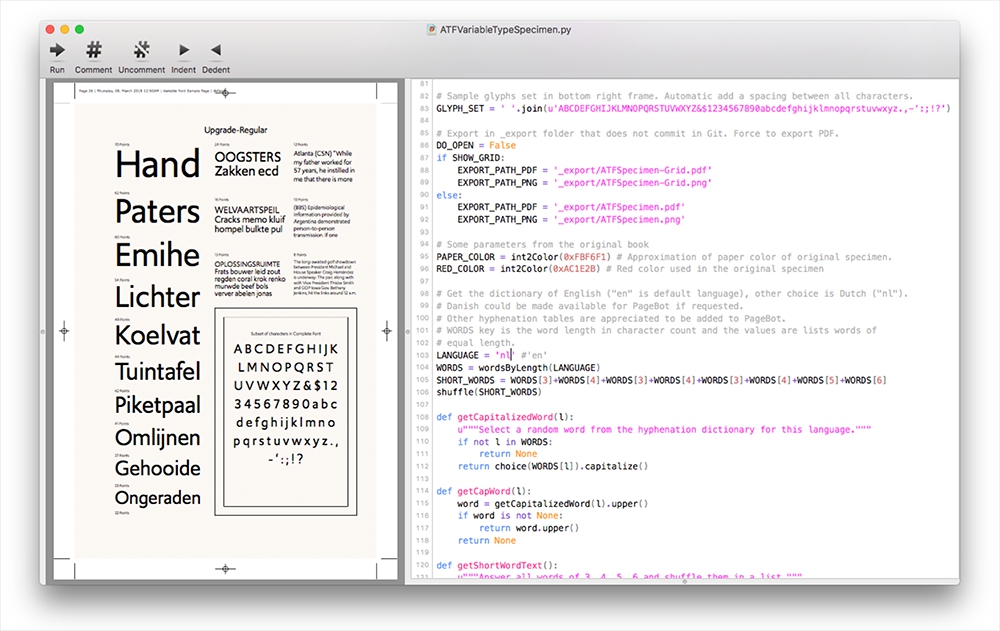Click the glyph set row 'A B C D E F G H I J K'
This screenshot has height=631, width=1000.
click(x=286, y=349)
